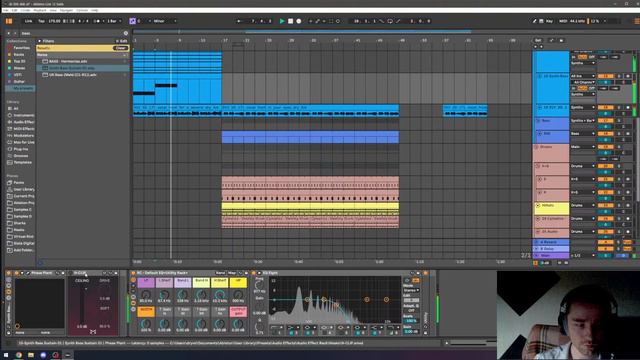Click Edit next to Filters
The image size is (640, 360).
point(122,41)
